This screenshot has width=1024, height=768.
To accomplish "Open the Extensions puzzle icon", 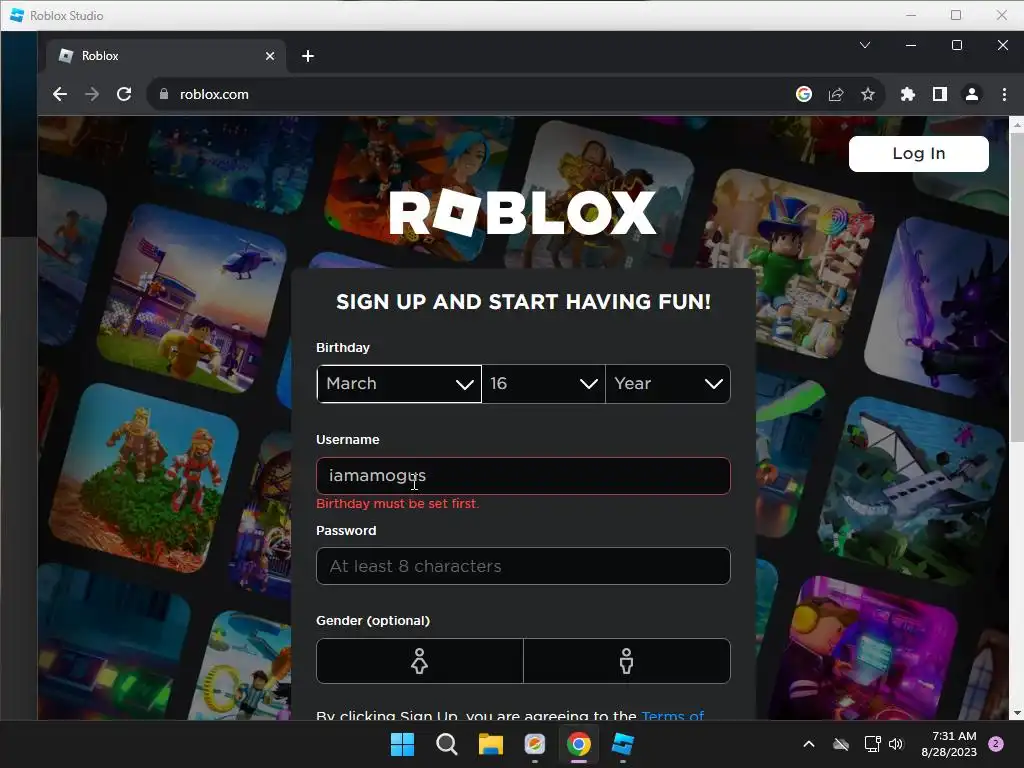I will pyautogui.click(x=908, y=94).
